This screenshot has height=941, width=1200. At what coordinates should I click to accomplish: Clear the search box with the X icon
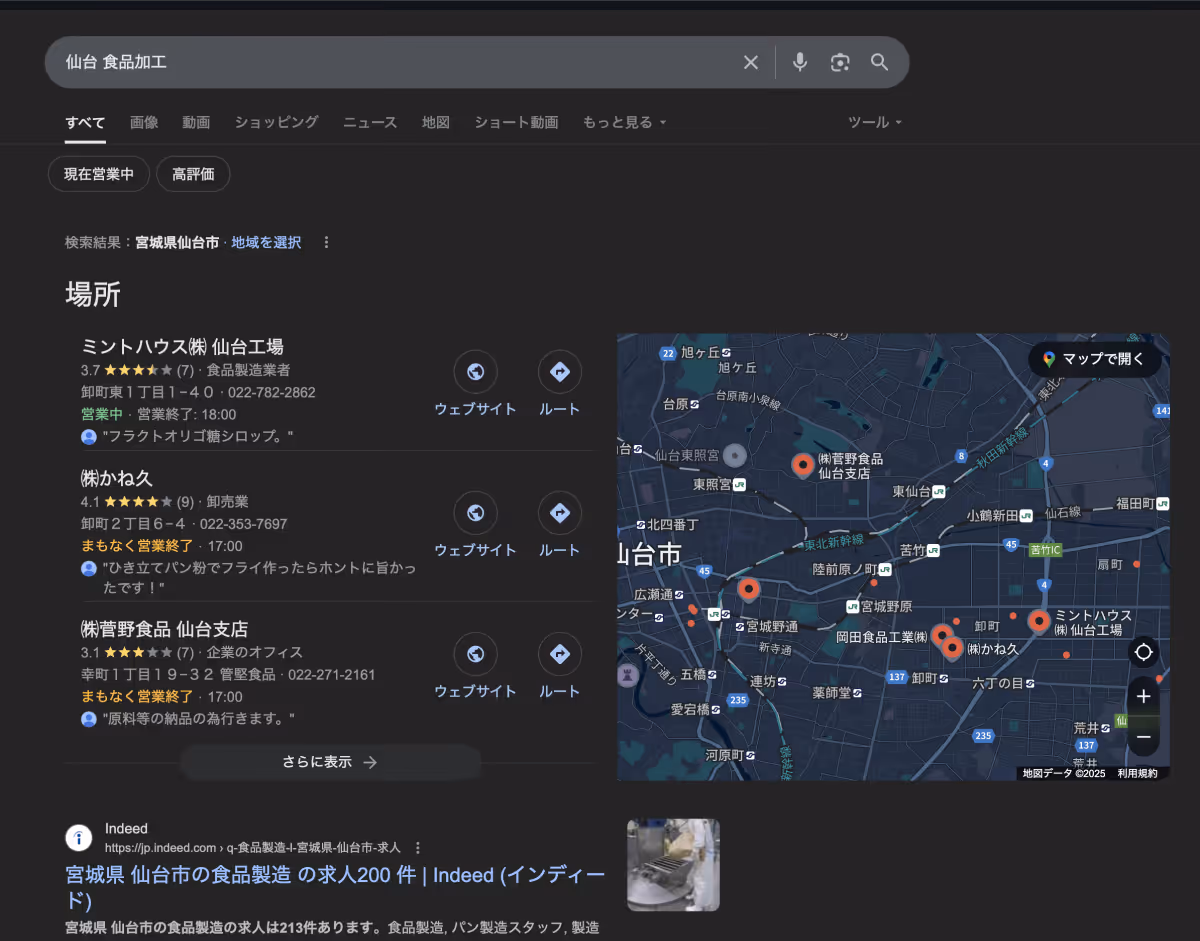point(751,62)
